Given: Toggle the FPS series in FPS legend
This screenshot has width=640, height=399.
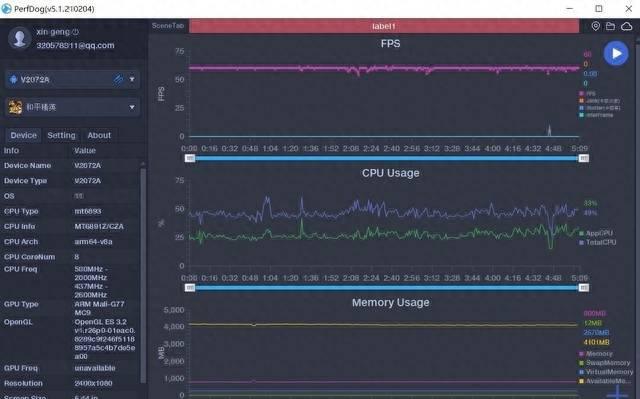Looking at the screenshot, I should pyautogui.click(x=587, y=93).
